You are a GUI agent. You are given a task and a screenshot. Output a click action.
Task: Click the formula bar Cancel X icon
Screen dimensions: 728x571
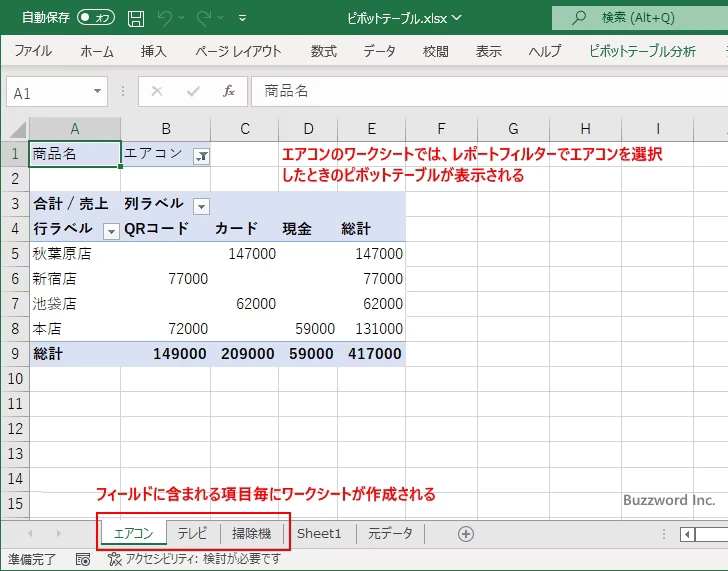(x=157, y=91)
